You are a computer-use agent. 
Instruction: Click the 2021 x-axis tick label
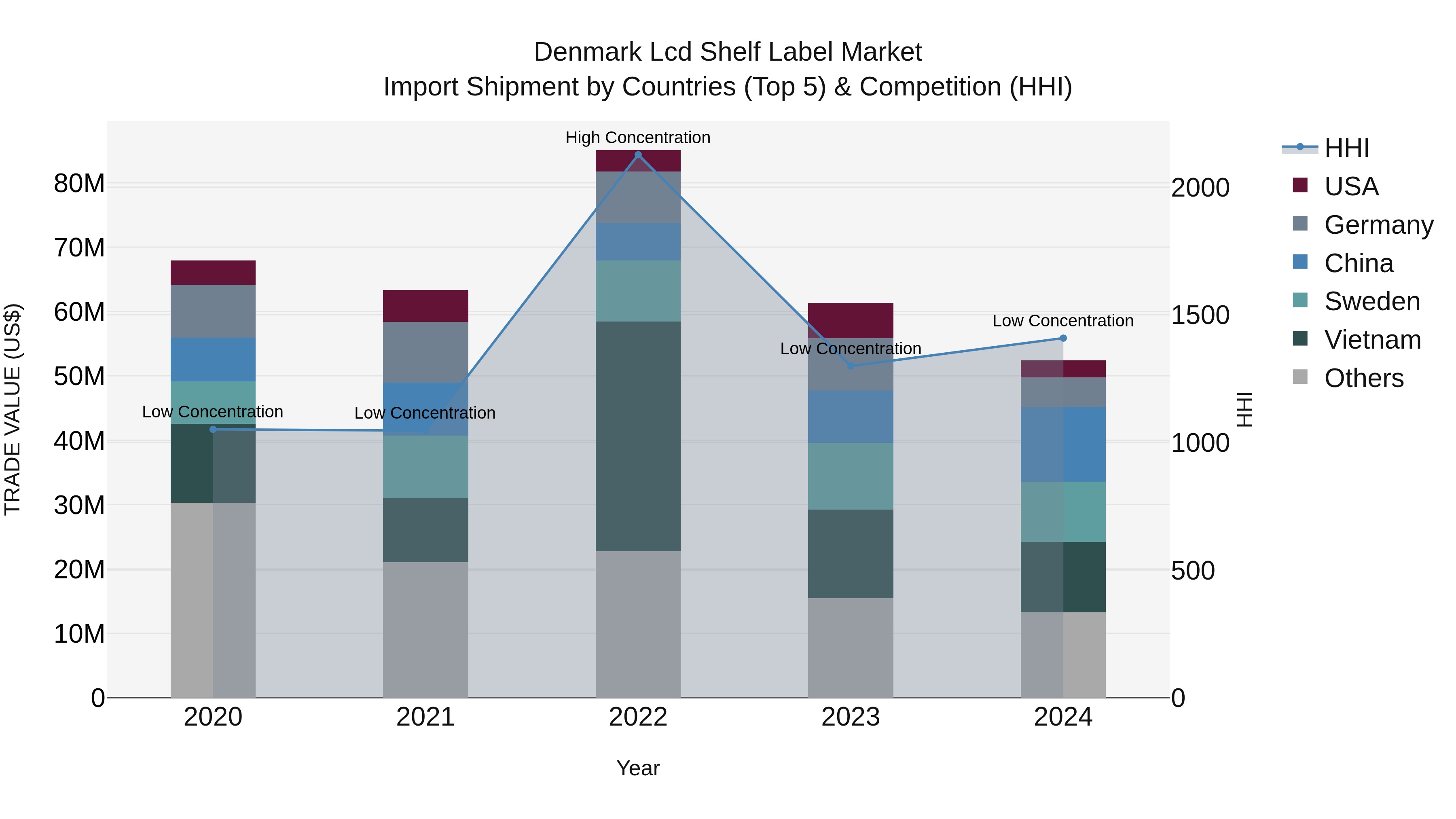pos(425,717)
